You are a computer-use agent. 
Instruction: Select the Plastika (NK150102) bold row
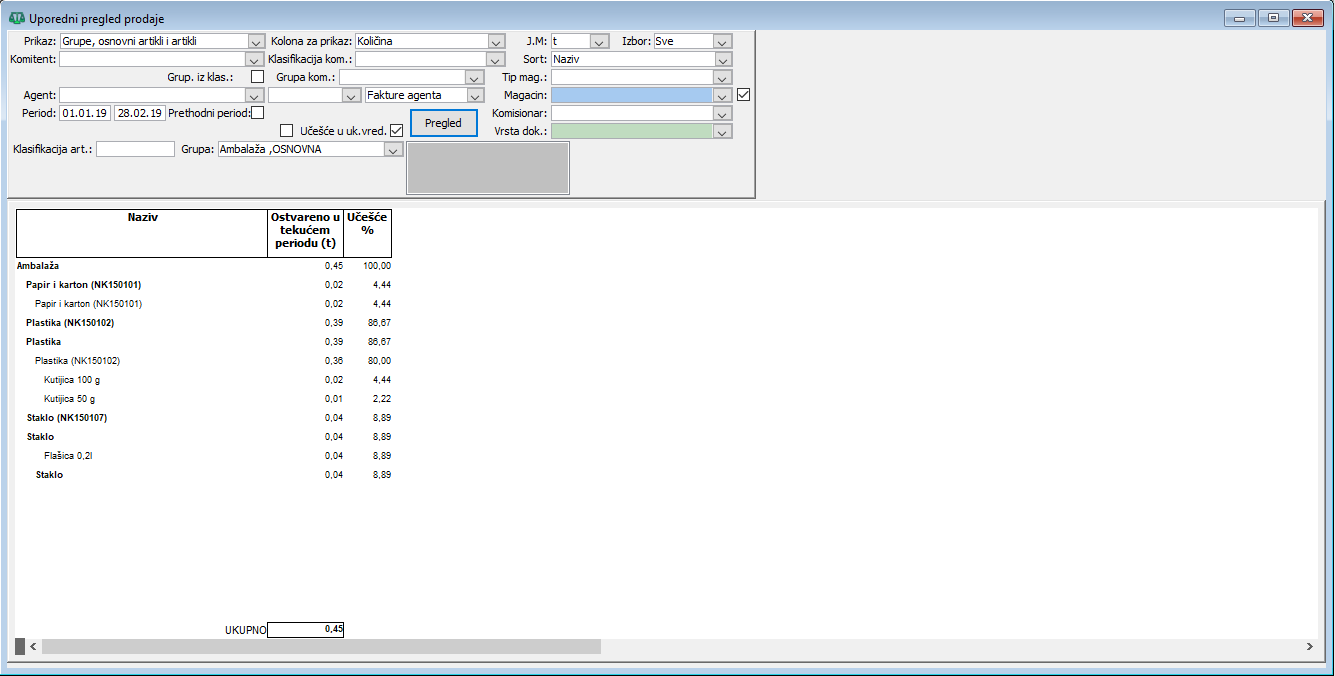tap(64, 323)
